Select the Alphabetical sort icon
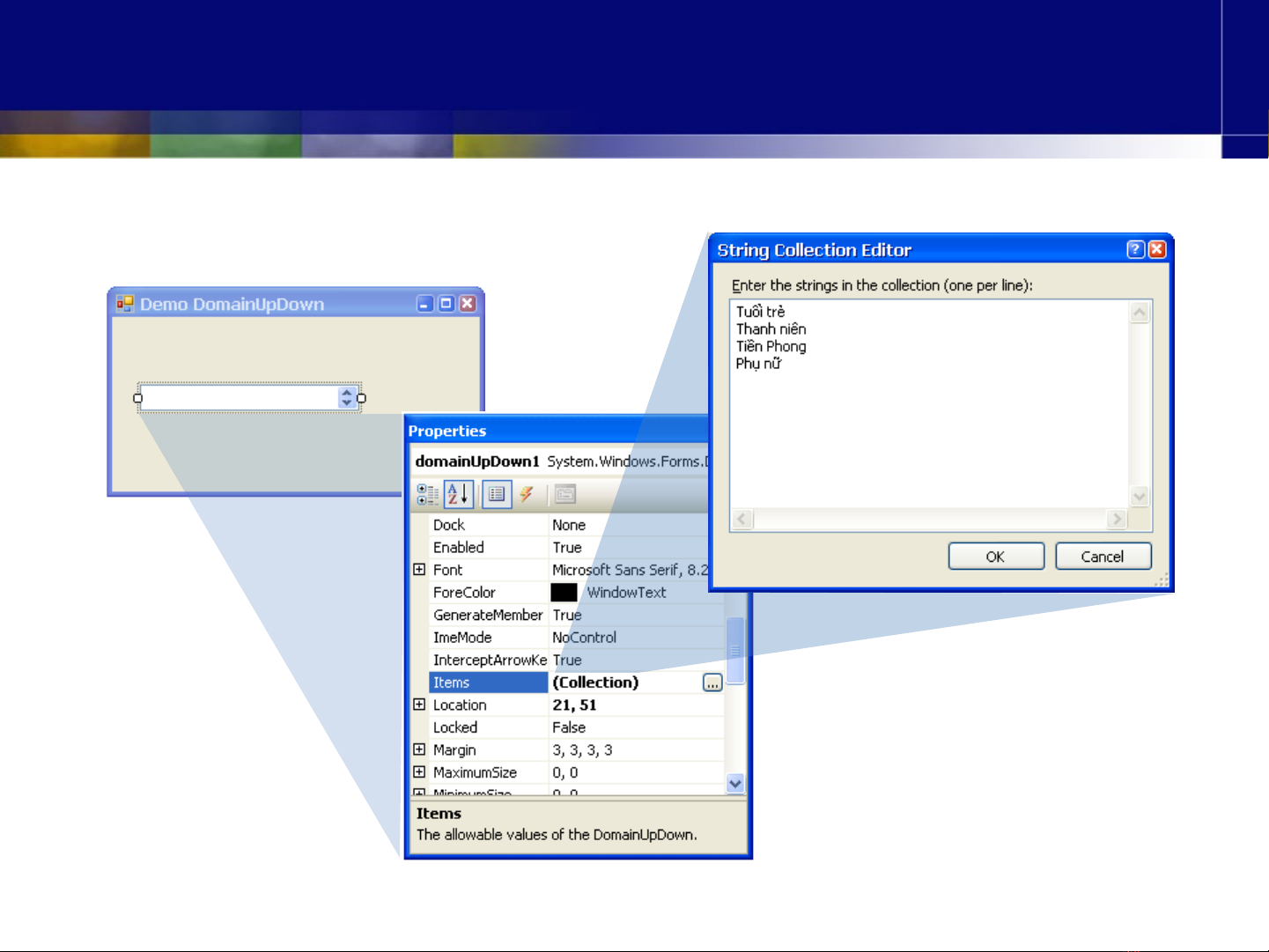Image resolution: width=1269 pixels, height=952 pixels. tap(458, 495)
